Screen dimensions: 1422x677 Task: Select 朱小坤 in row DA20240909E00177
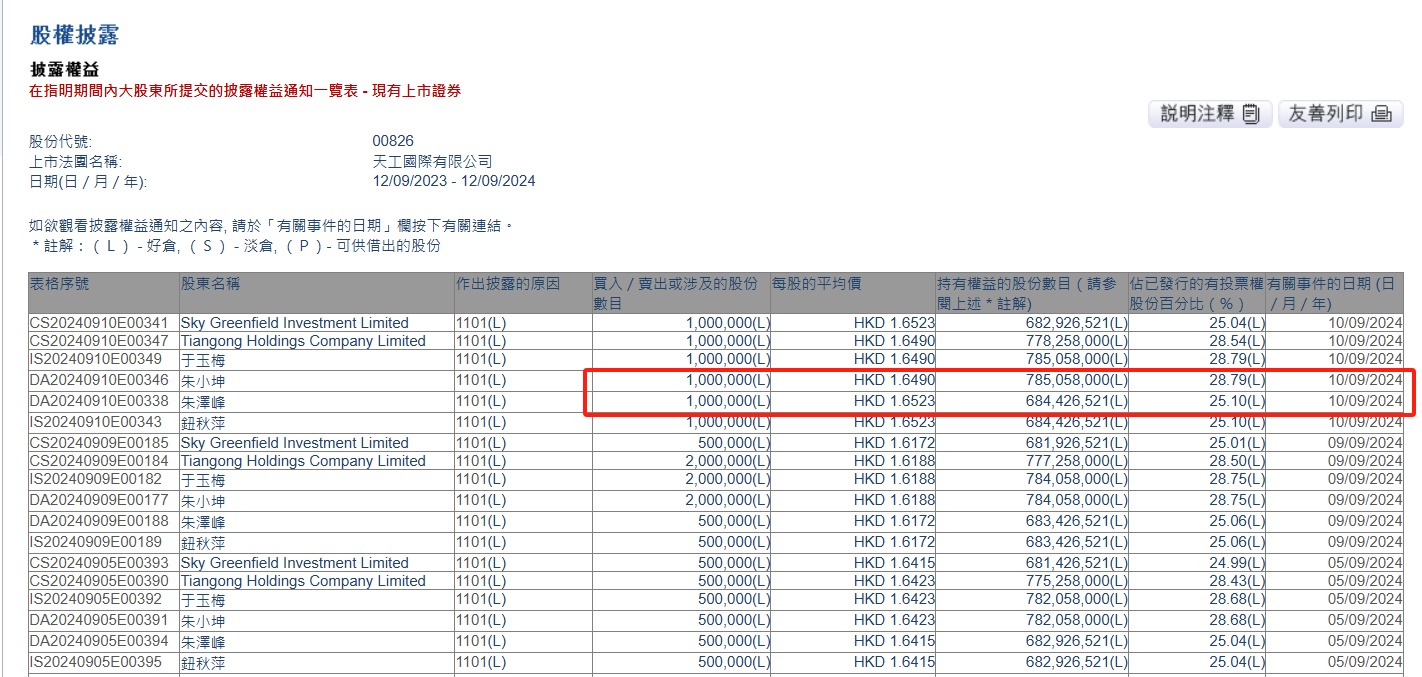[203, 501]
